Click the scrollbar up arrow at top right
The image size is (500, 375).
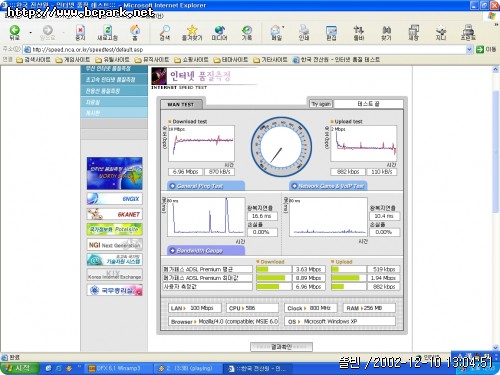[495, 70]
